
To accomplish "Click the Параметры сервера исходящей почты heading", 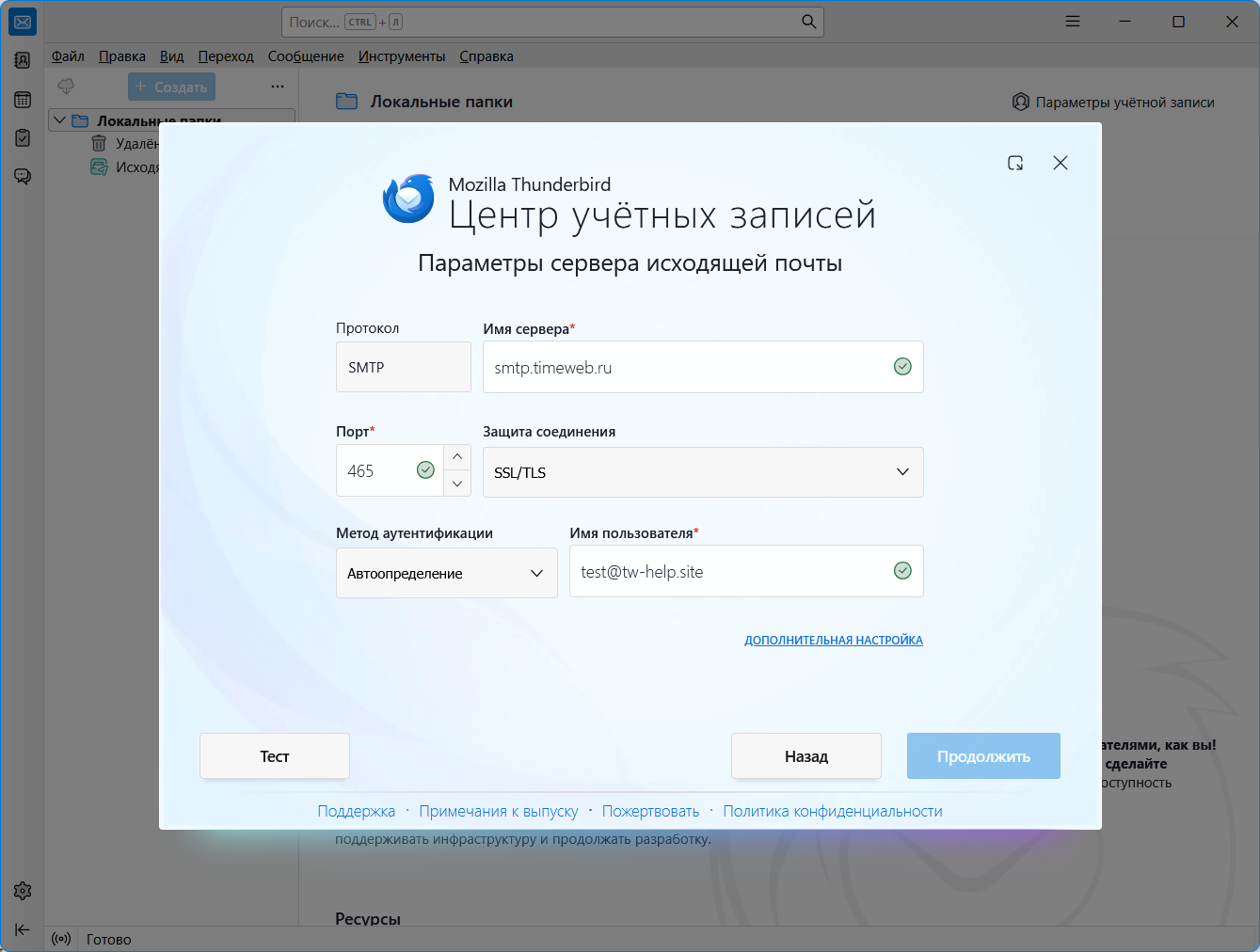I will coord(630,262).
